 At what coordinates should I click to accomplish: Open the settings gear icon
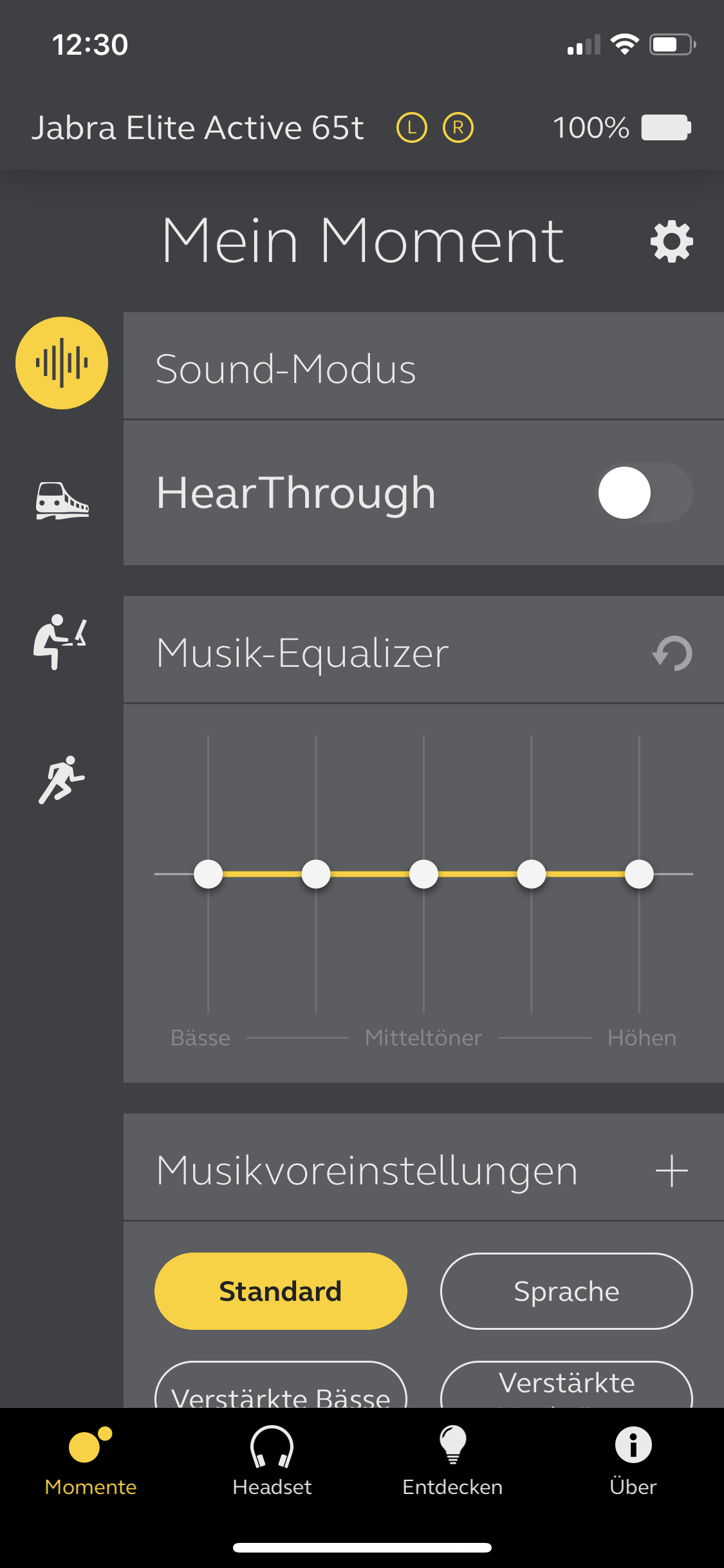pyautogui.click(x=671, y=242)
